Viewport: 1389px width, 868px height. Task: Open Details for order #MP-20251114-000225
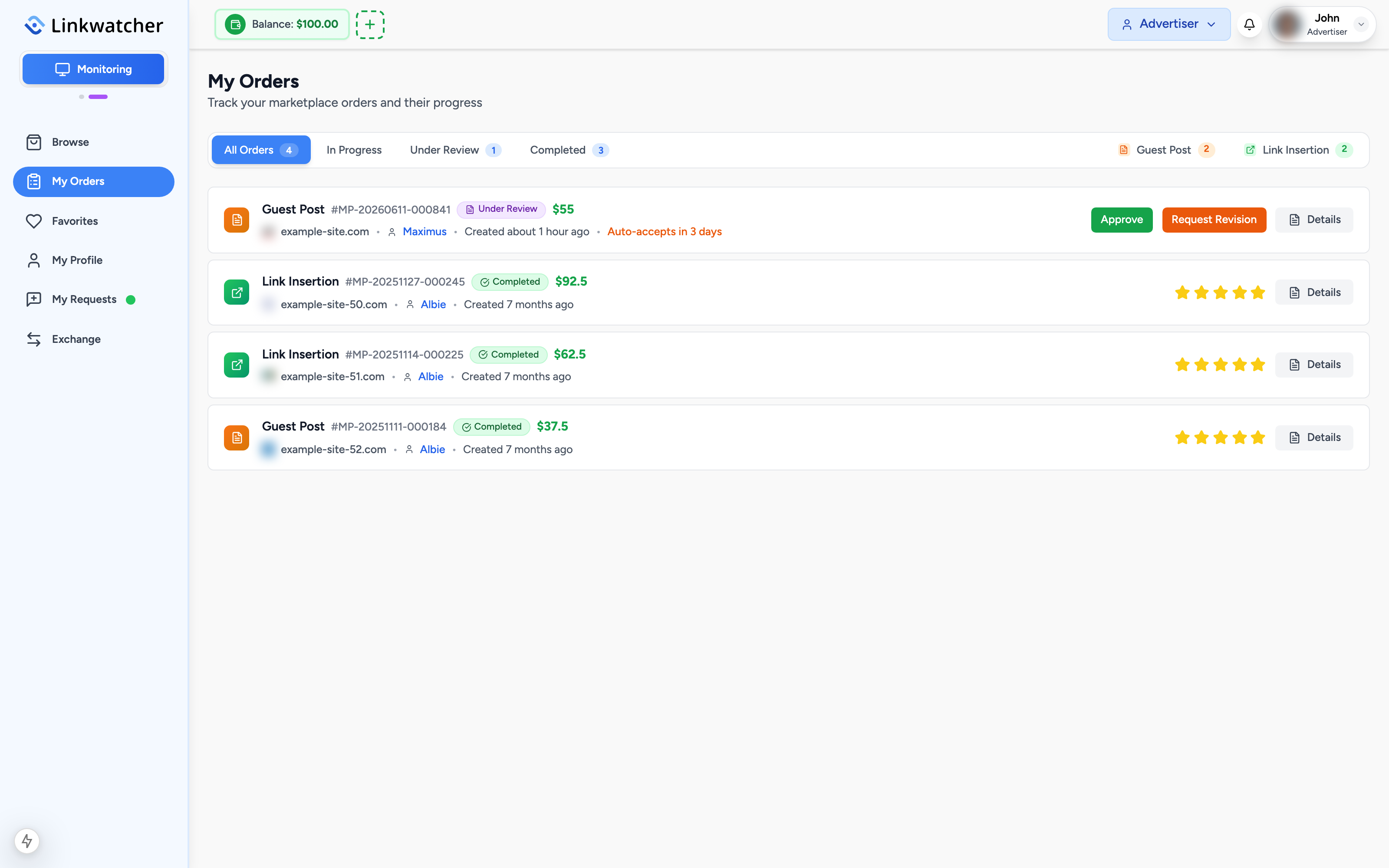[x=1314, y=365]
